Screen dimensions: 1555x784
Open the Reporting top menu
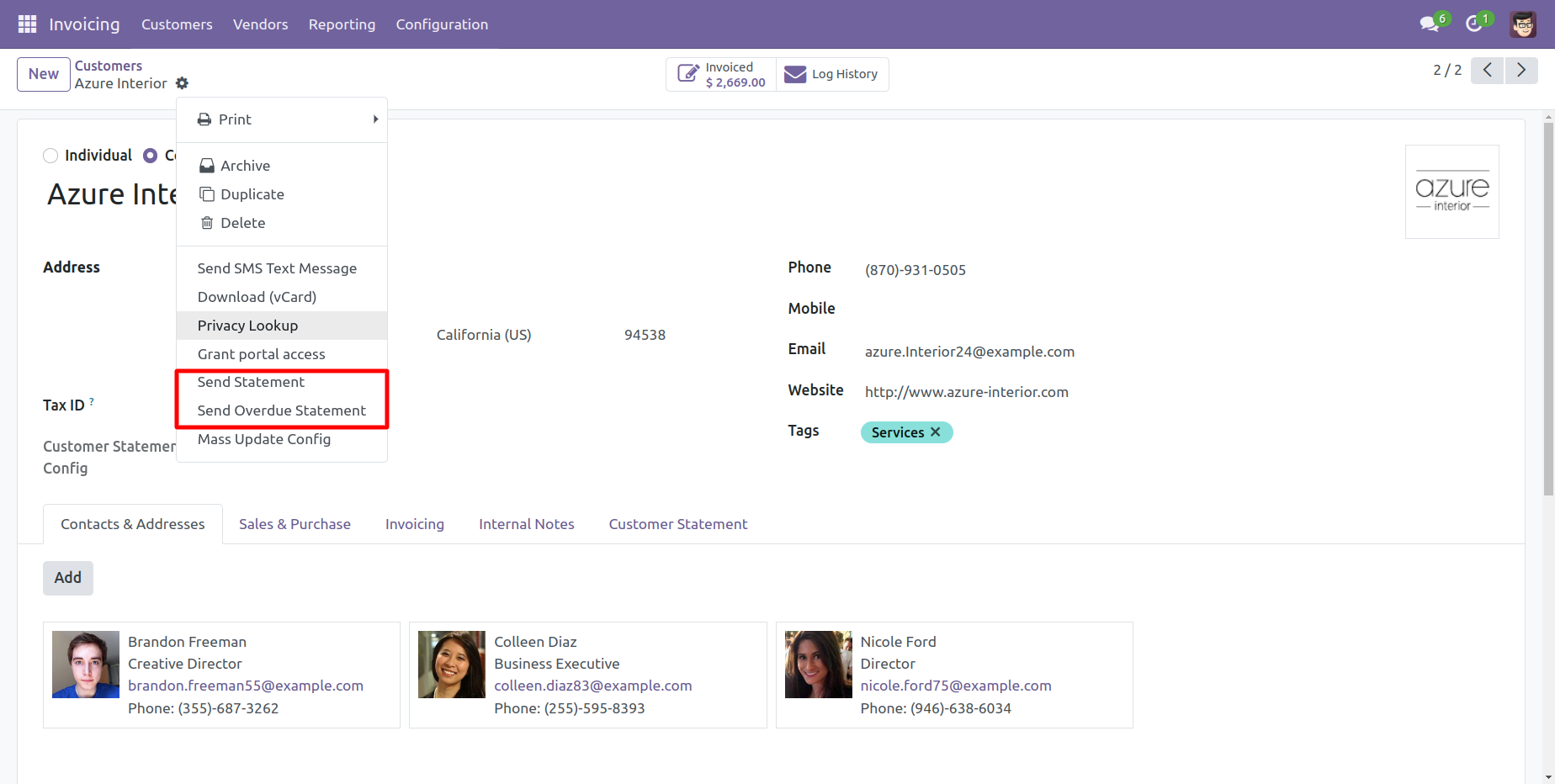pos(342,24)
